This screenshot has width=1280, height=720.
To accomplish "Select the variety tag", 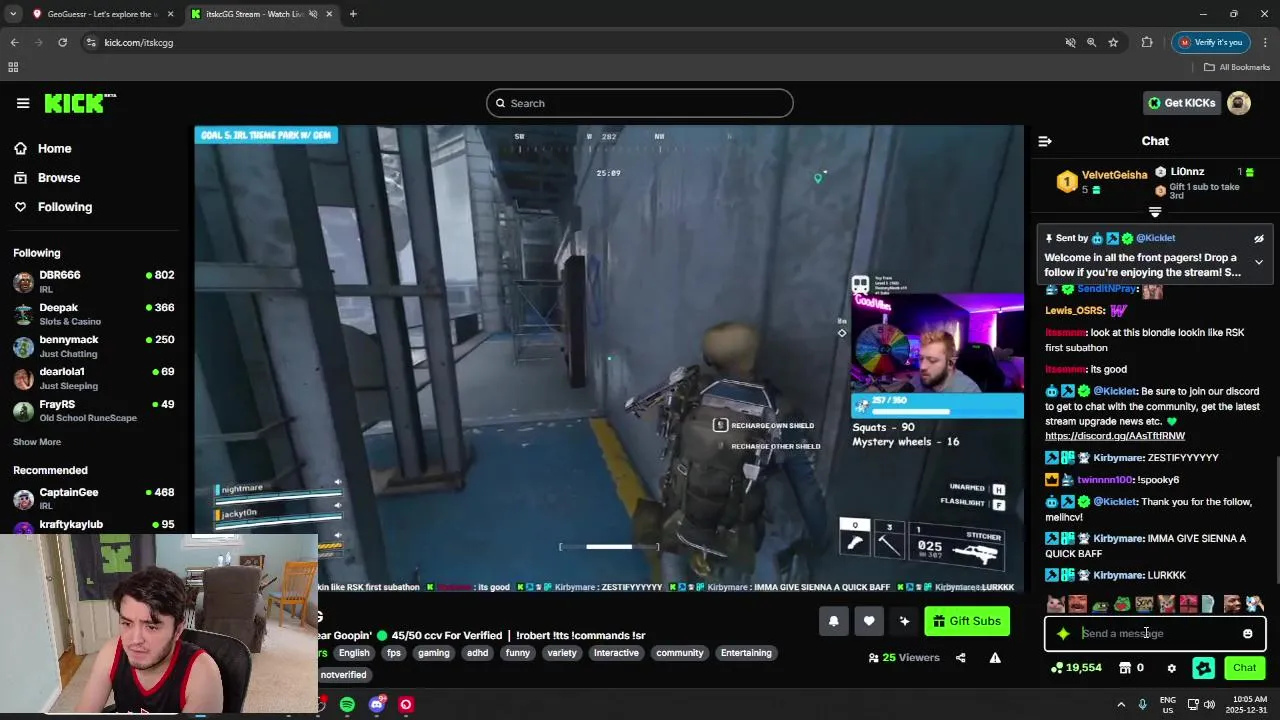I will coord(562,653).
